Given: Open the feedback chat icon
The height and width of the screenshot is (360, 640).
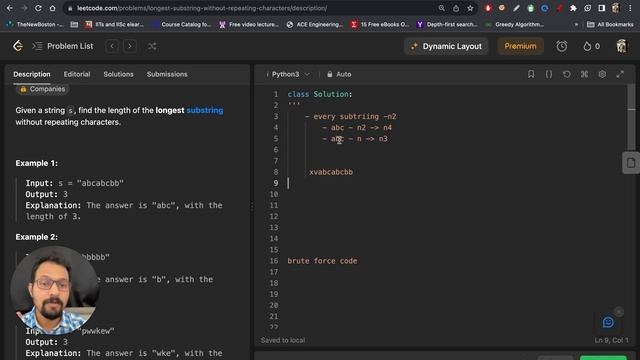Looking at the screenshot, I should click(x=608, y=322).
